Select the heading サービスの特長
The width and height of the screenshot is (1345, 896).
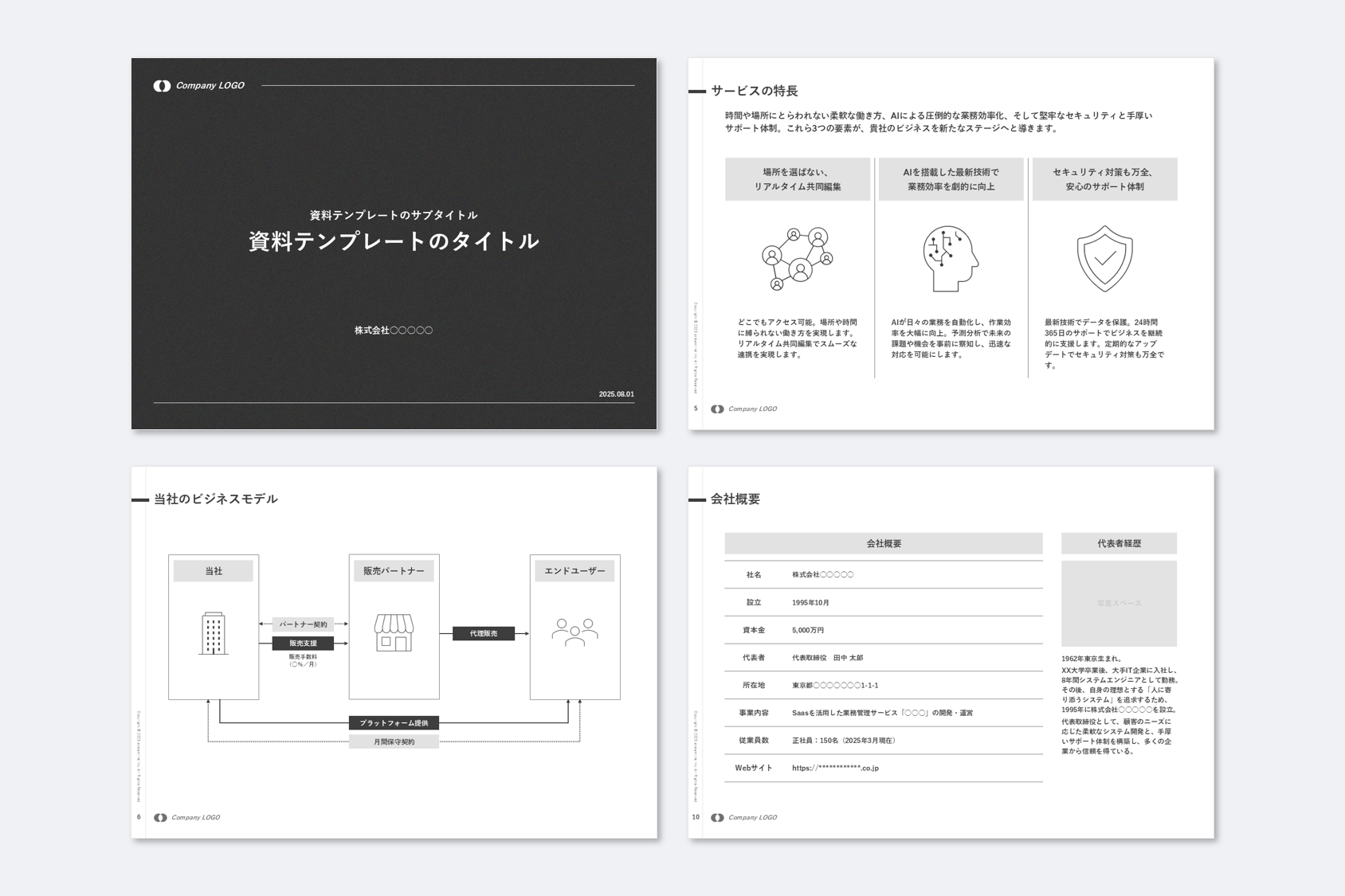click(754, 91)
